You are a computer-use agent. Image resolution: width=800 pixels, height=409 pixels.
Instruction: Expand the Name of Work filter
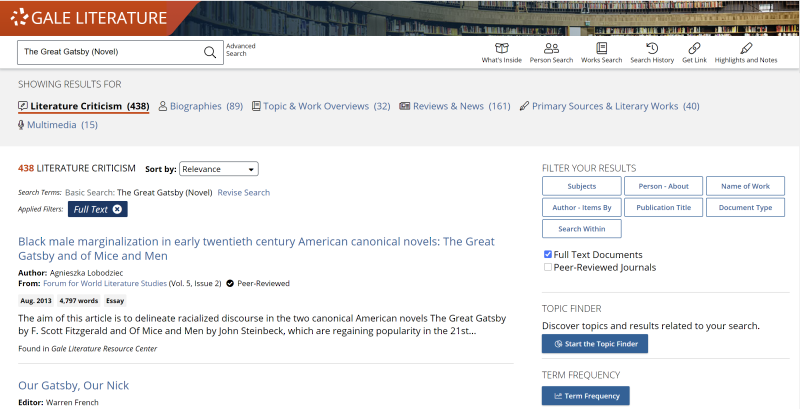(745, 186)
